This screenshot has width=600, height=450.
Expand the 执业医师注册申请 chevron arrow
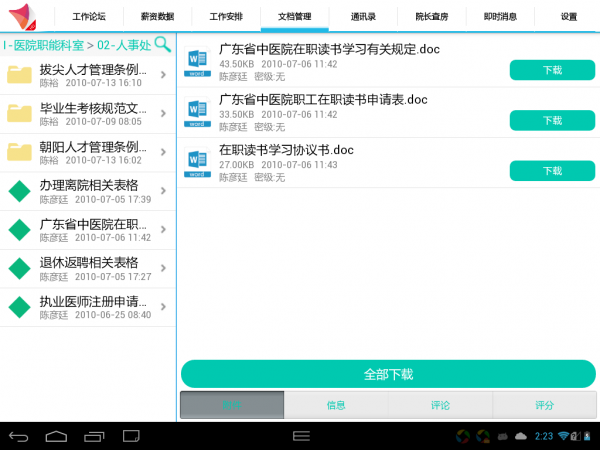click(x=163, y=306)
